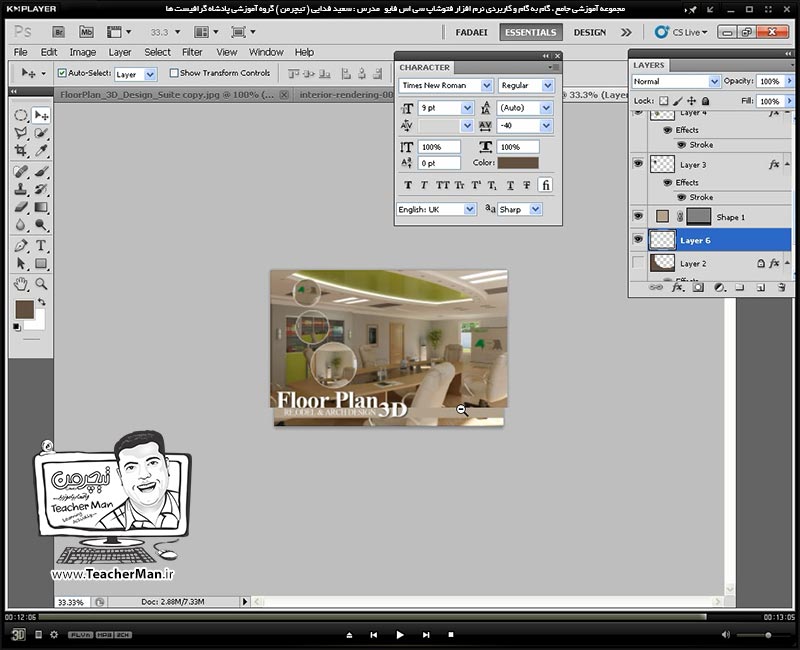
Task: Select the History Brush tool
Action: tap(41, 189)
